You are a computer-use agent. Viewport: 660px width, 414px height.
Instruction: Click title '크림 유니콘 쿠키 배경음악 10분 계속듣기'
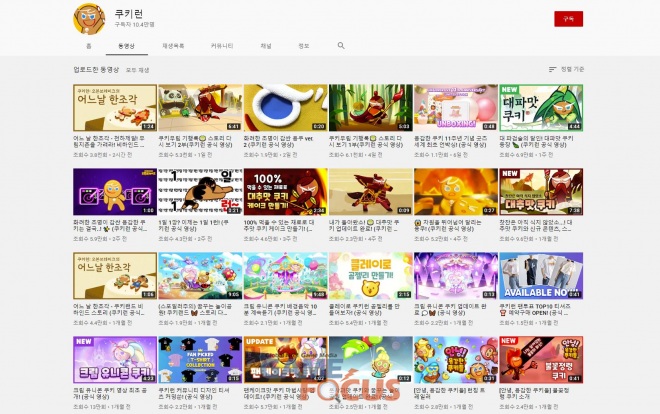click(x=280, y=310)
